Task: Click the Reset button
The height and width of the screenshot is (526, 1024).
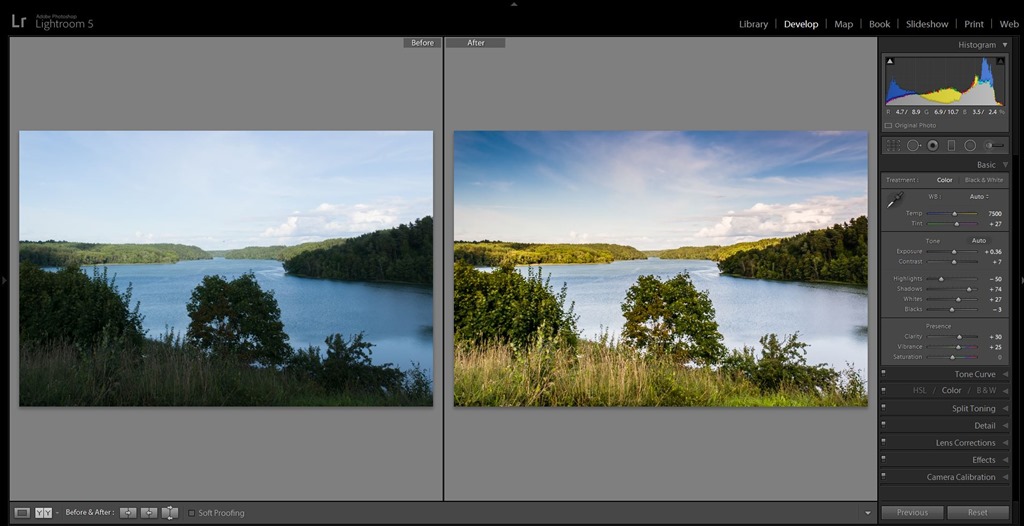Action: click(978, 512)
